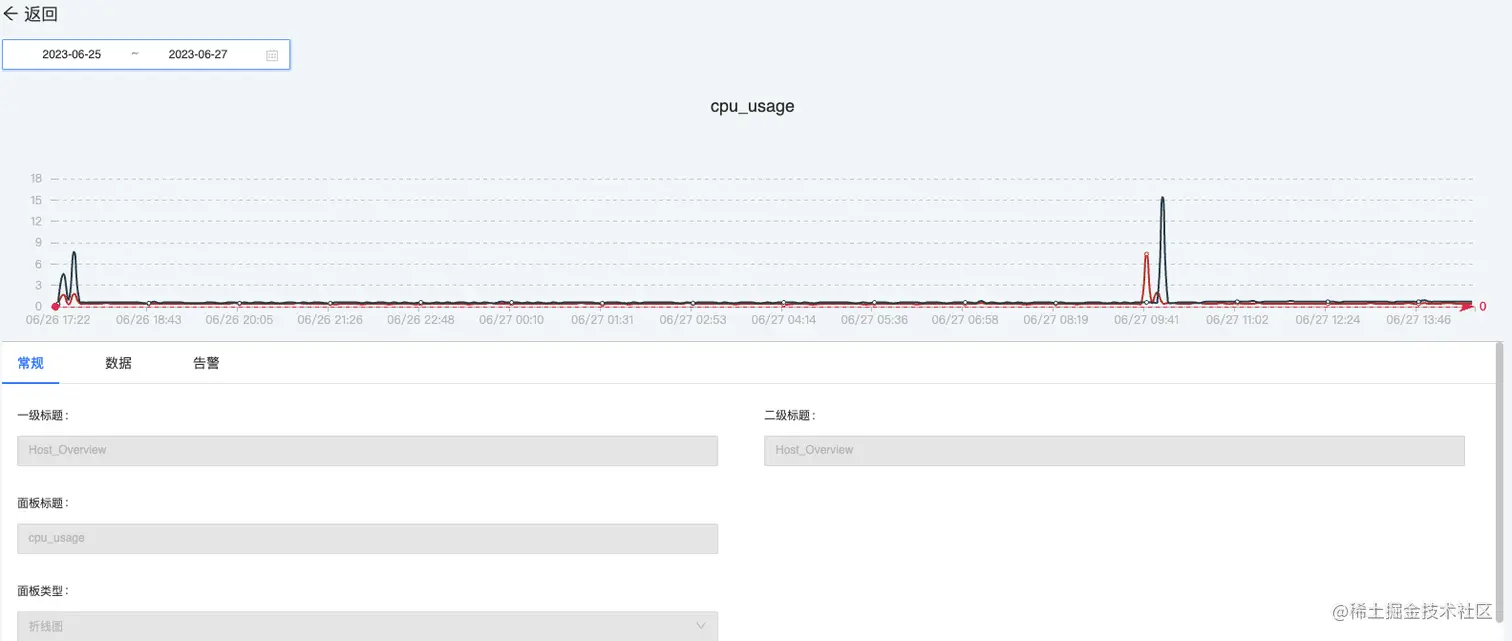Click the red threshold value 0 label

pos(1483,307)
